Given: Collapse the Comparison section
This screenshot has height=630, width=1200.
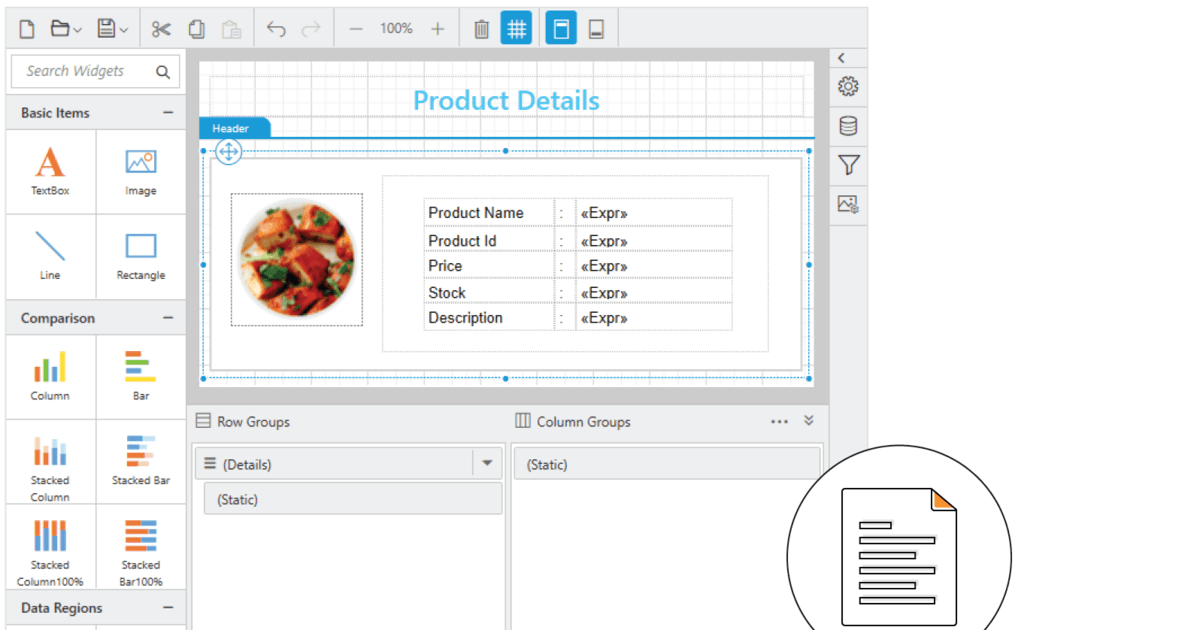Looking at the screenshot, I should pyautogui.click(x=168, y=318).
